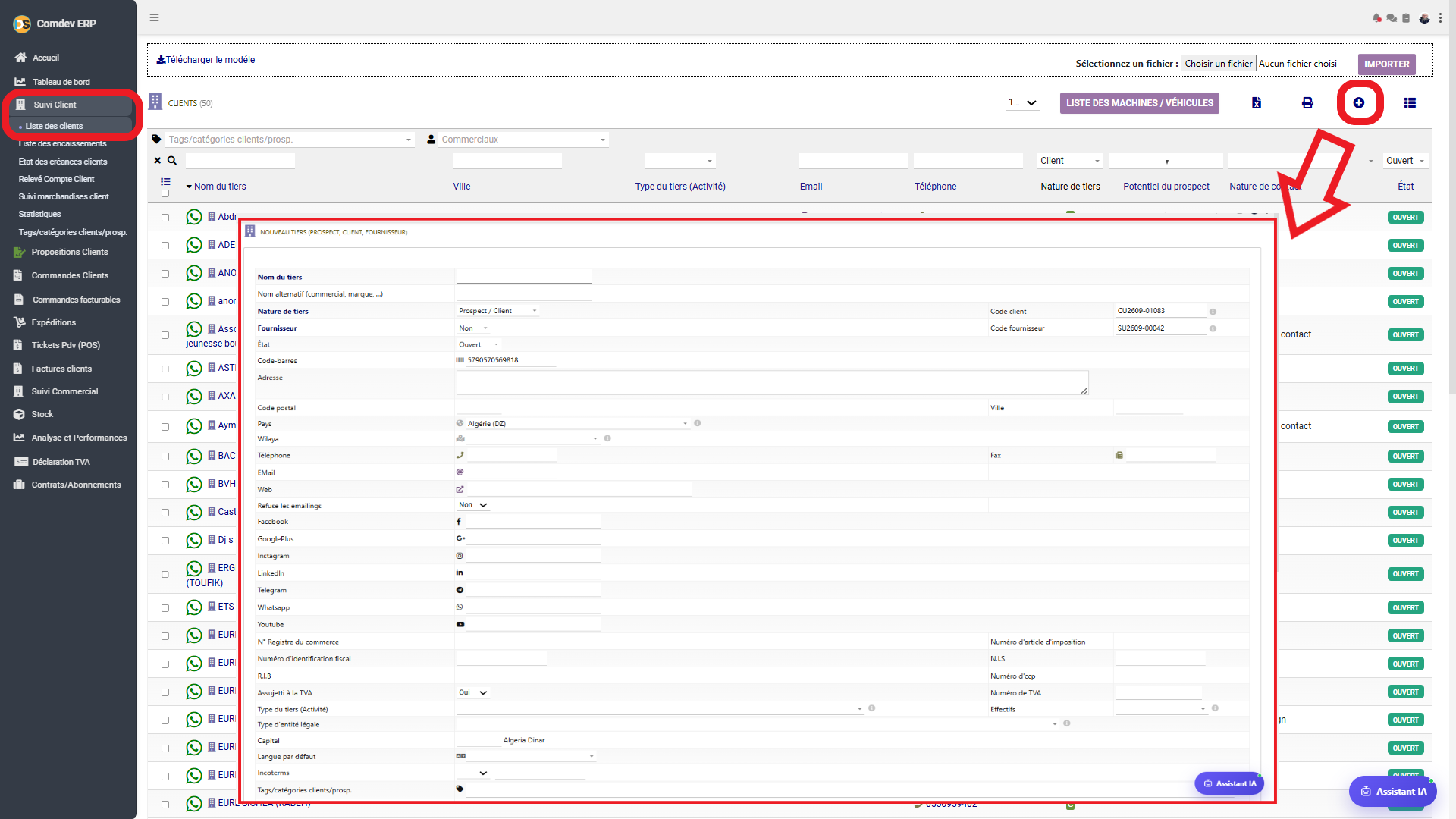The width and height of the screenshot is (1456, 819).
Task: Click the Nom du tiers input field
Action: pos(523,276)
